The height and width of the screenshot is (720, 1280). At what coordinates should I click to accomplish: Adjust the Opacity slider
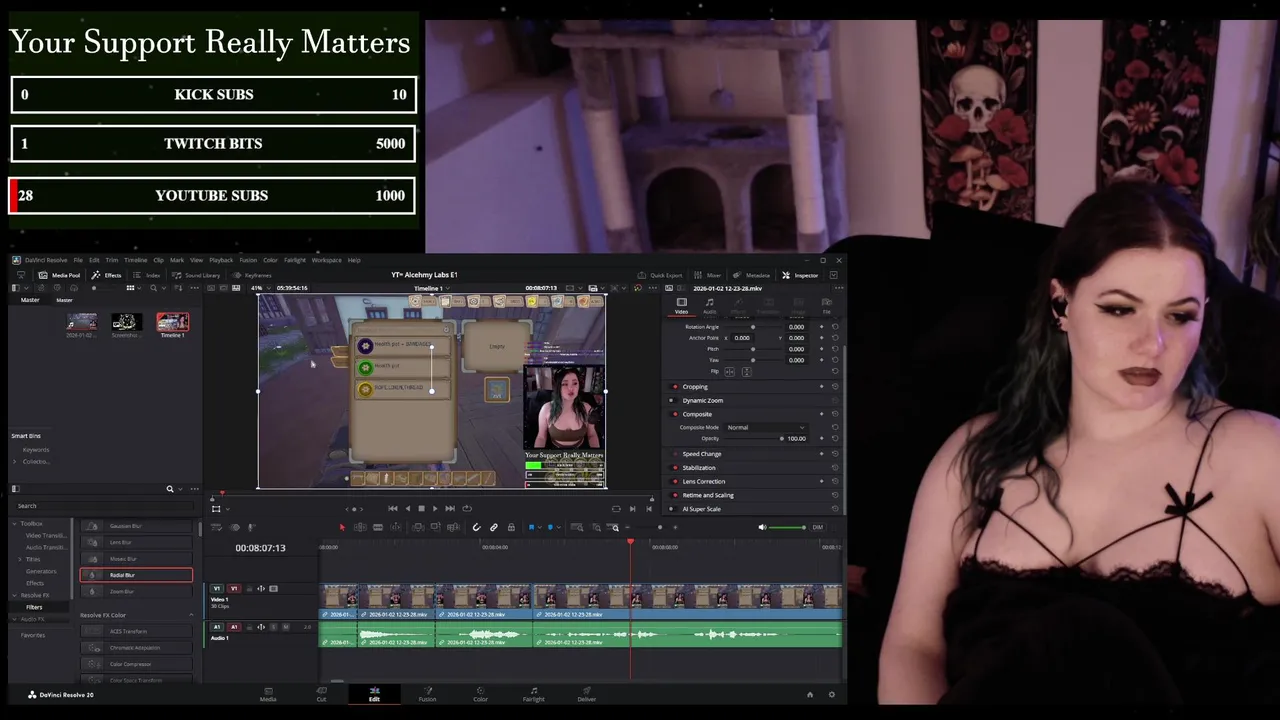click(x=755, y=438)
